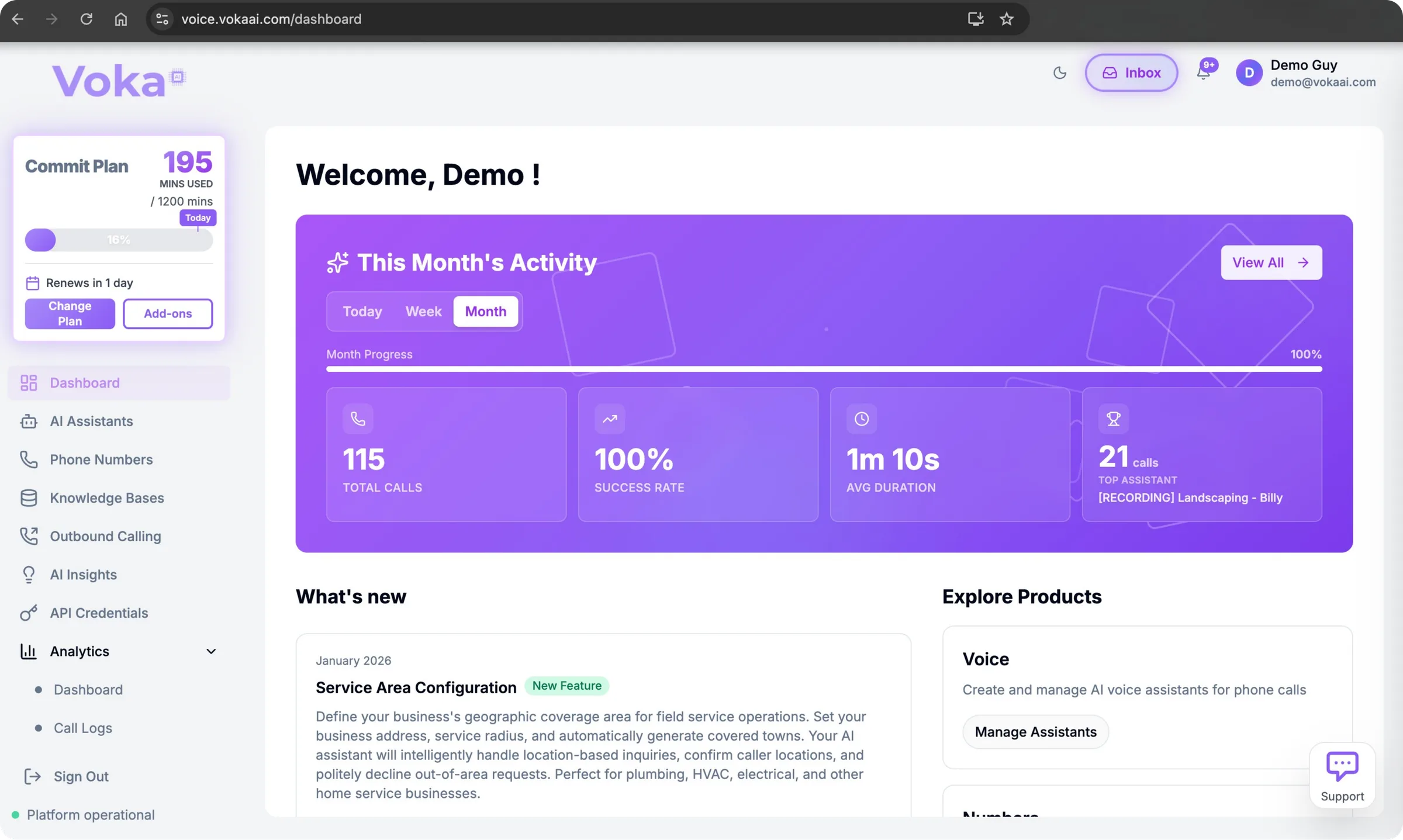The width and height of the screenshot is (1403, 840).
Task: Open AI Assistants from the sidebar
Action: click(x=91, y=421)
